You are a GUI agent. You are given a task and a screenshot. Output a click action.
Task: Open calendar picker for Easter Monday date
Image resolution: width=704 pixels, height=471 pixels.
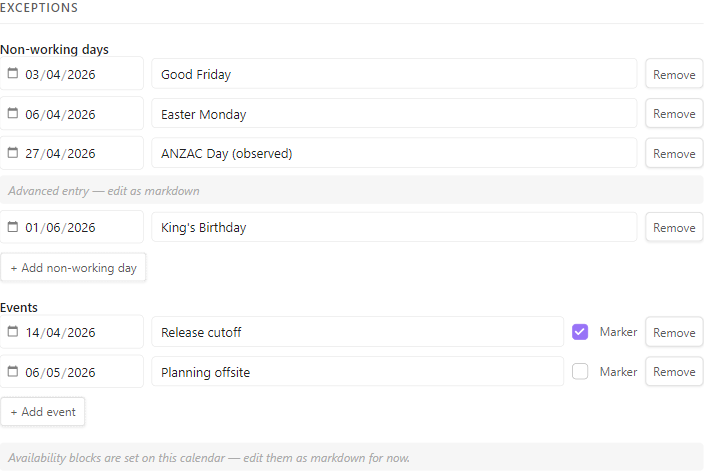13,113
